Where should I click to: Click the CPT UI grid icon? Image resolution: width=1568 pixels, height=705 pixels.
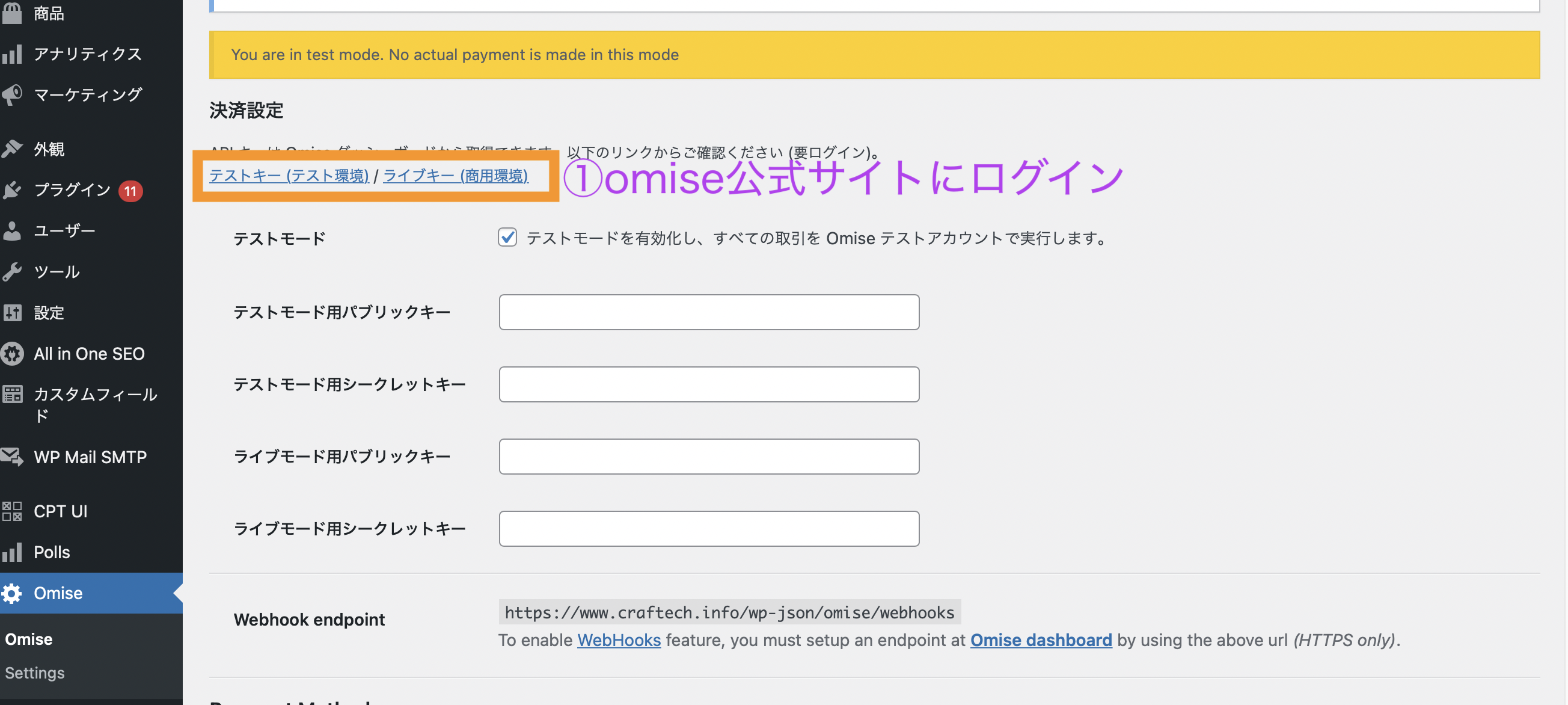pos(12,511)
